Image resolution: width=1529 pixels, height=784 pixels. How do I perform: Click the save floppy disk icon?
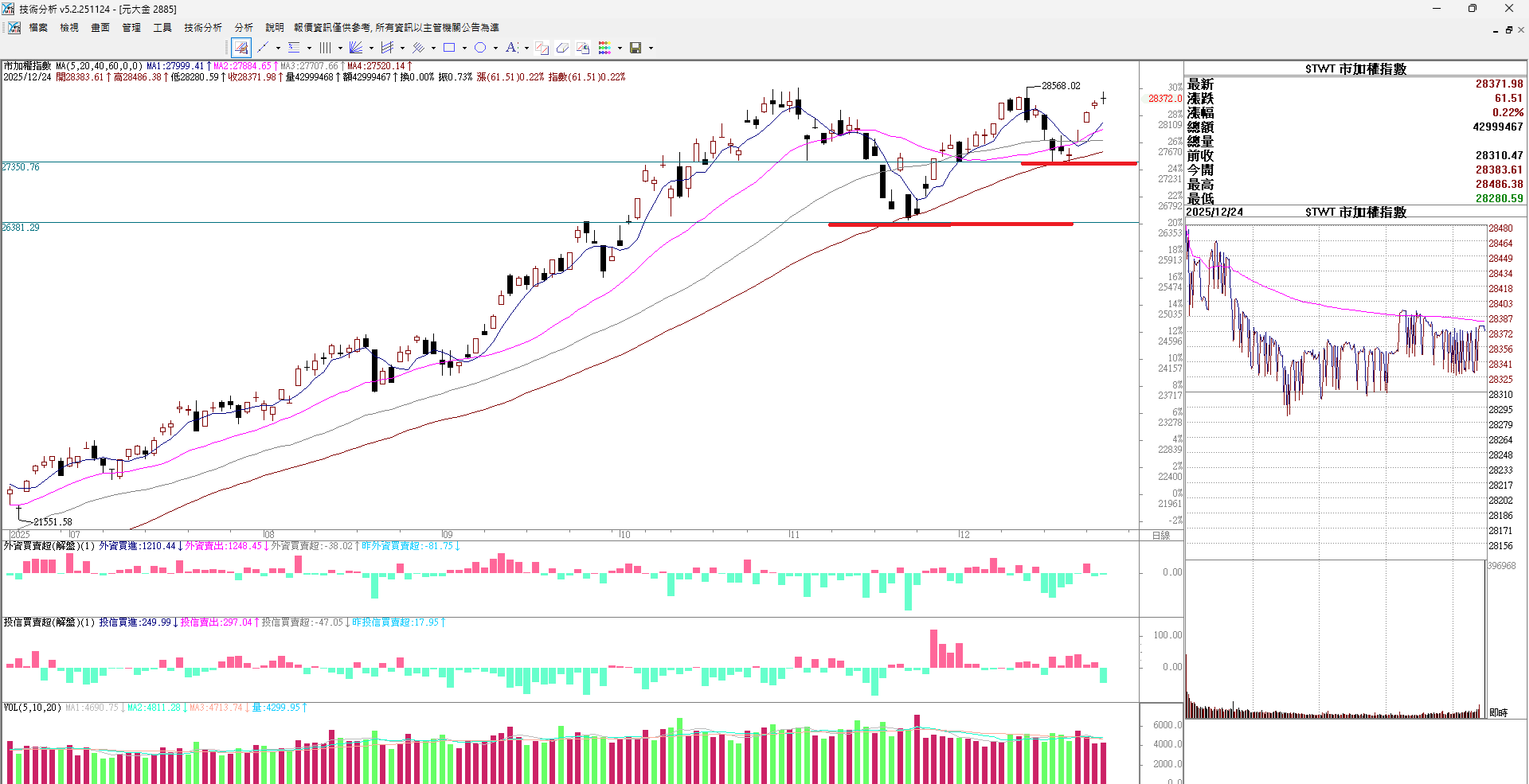635,48
